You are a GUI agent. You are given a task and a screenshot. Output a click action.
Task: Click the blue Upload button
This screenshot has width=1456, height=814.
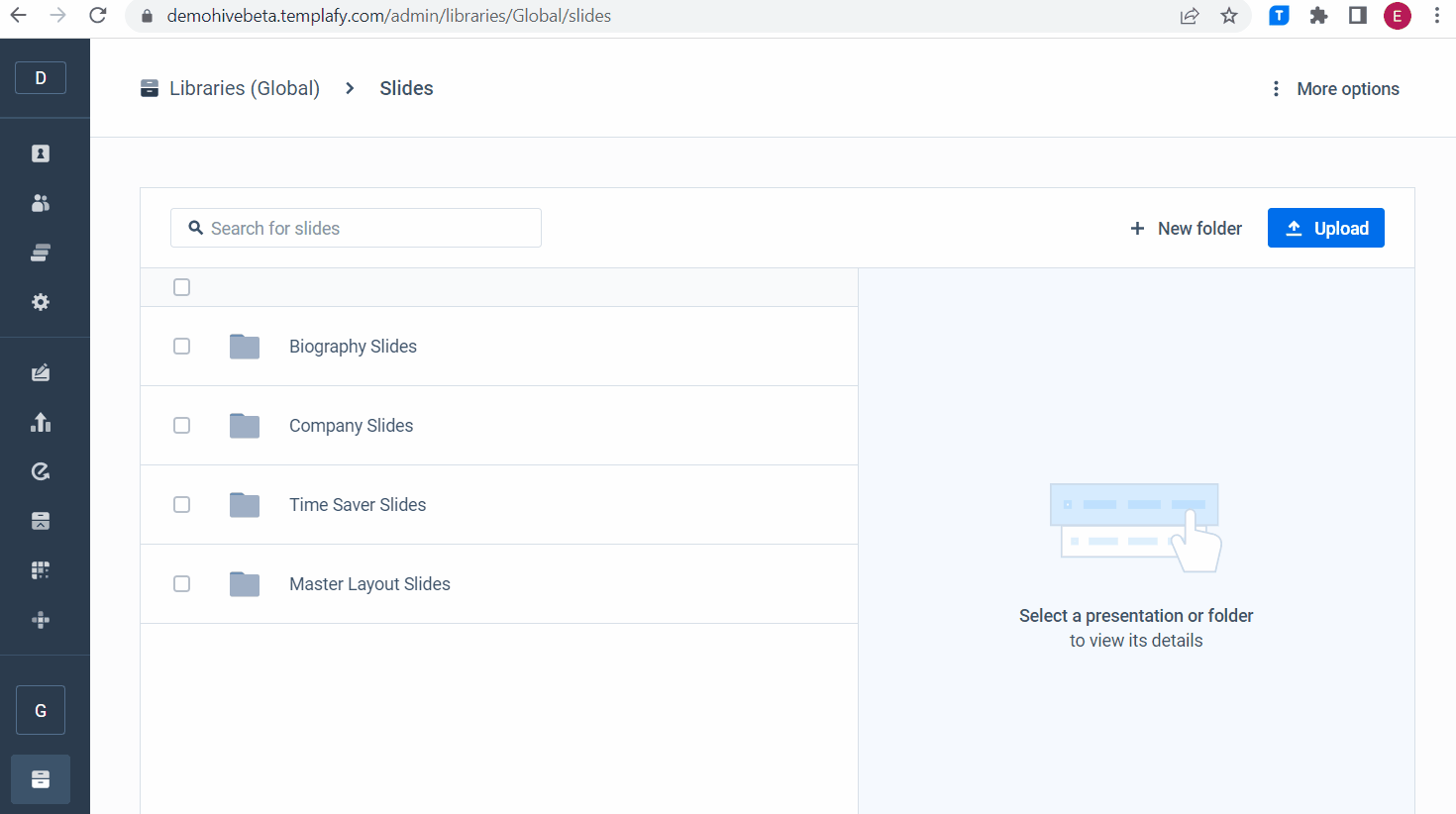click(1326, 228)
